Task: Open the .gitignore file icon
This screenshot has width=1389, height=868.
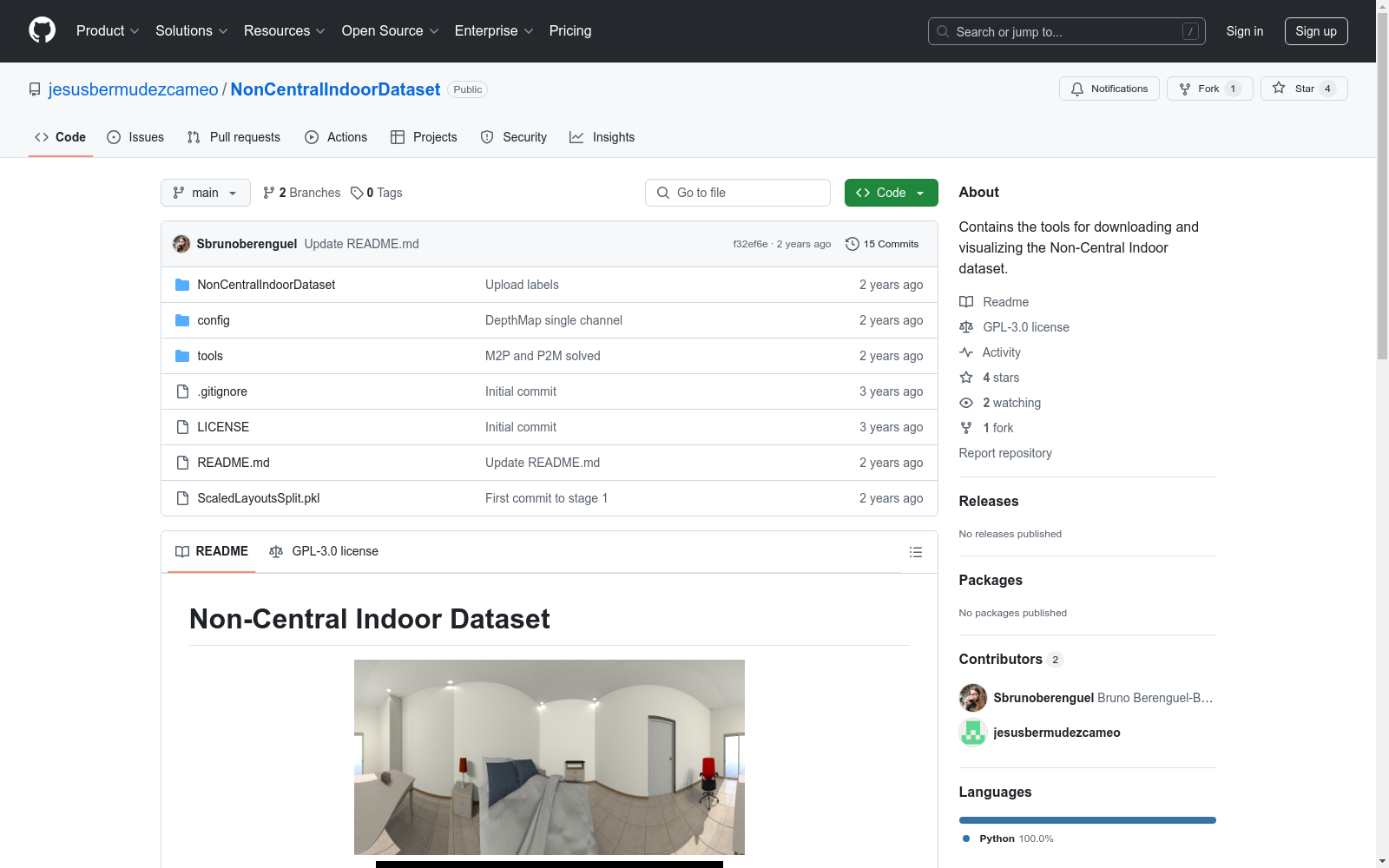Action: pos(182,391)
